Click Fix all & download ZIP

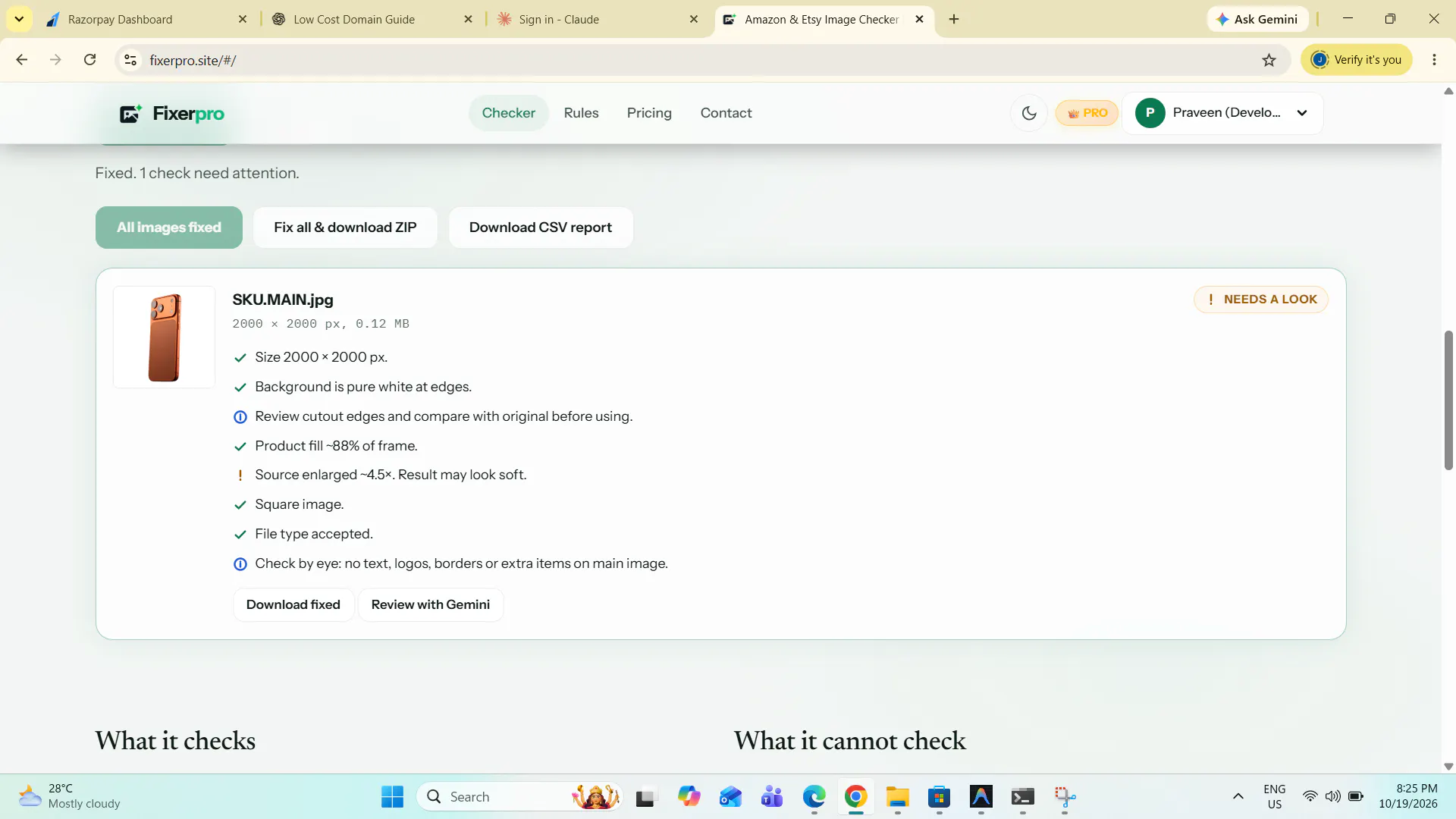[x=345, y=227]
